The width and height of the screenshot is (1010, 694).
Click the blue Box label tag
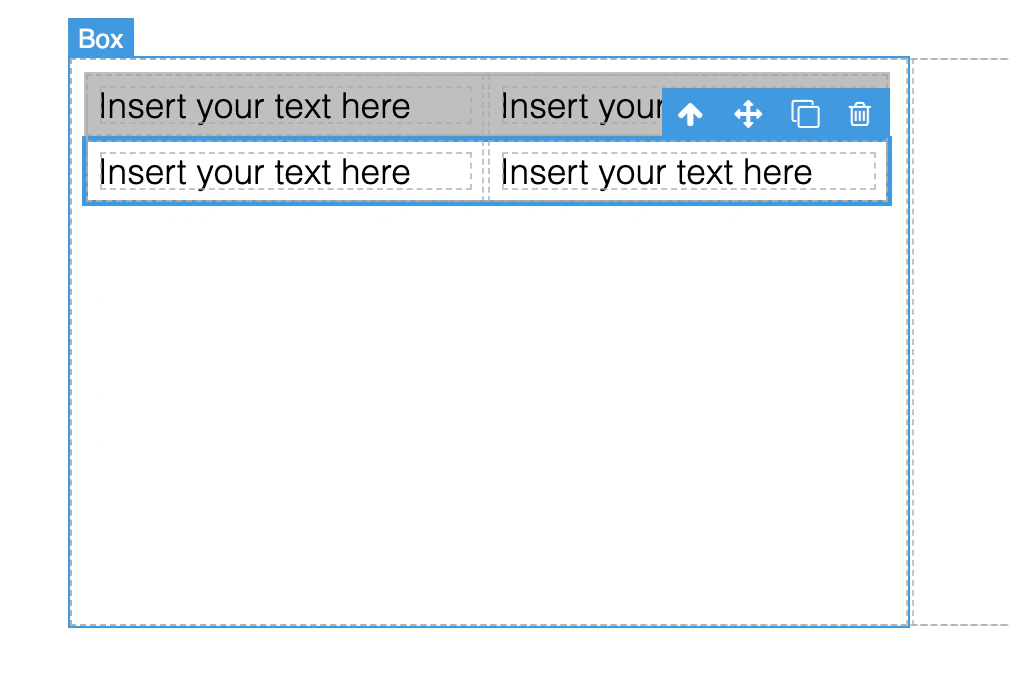point(100,38)
